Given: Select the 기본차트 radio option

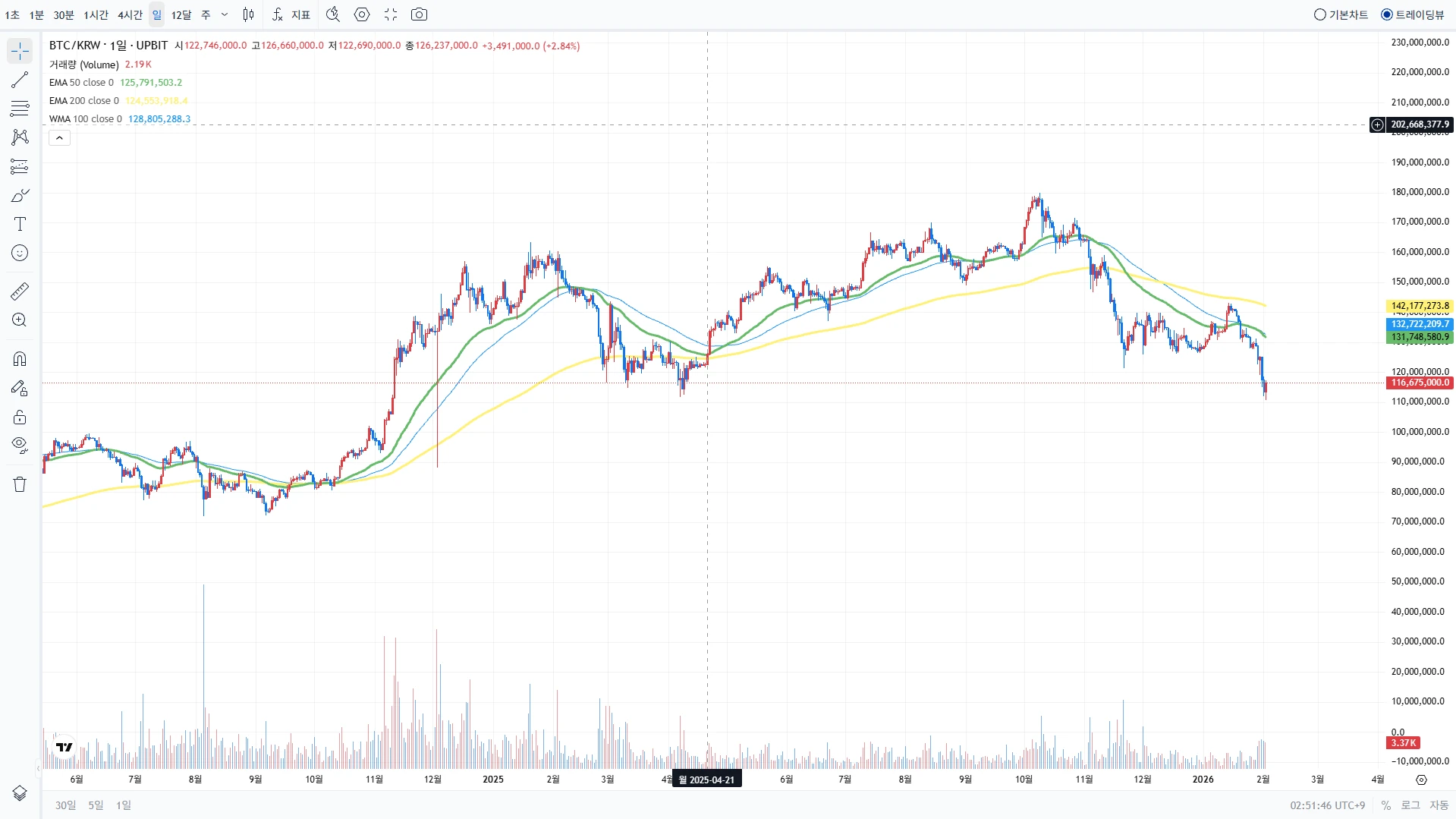Looking at the screenshot, I should (x=1341, y=14).
